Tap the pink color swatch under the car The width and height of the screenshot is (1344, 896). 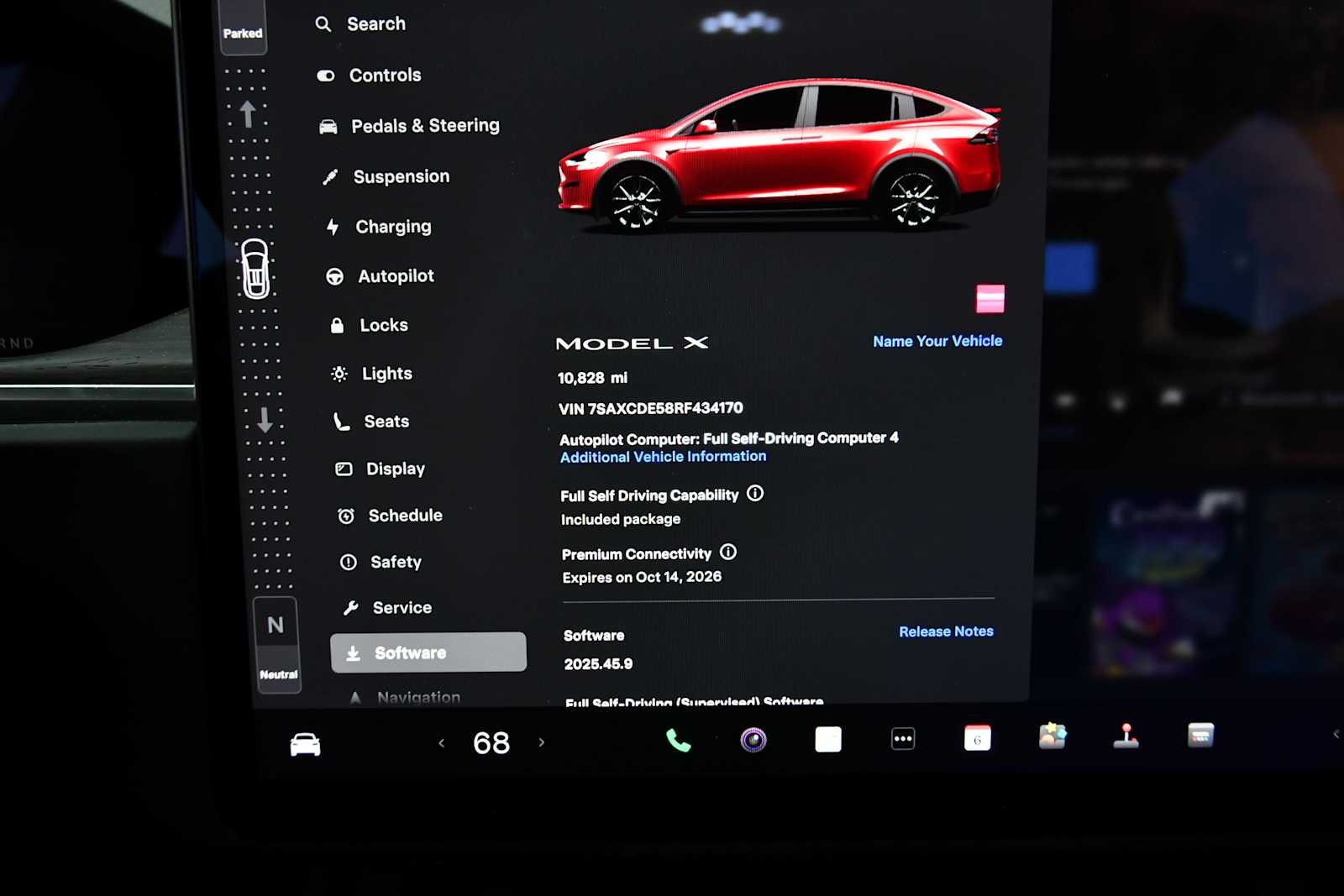(990, 299)
